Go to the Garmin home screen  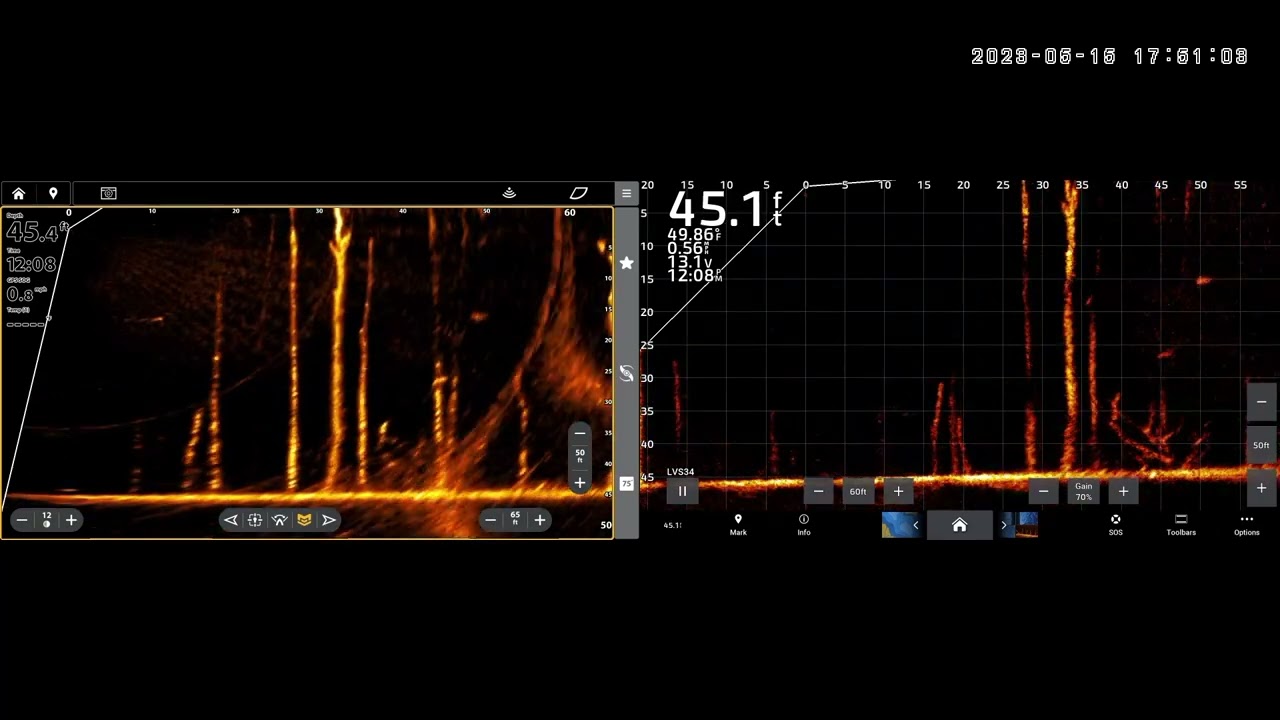tap(959, 525)
